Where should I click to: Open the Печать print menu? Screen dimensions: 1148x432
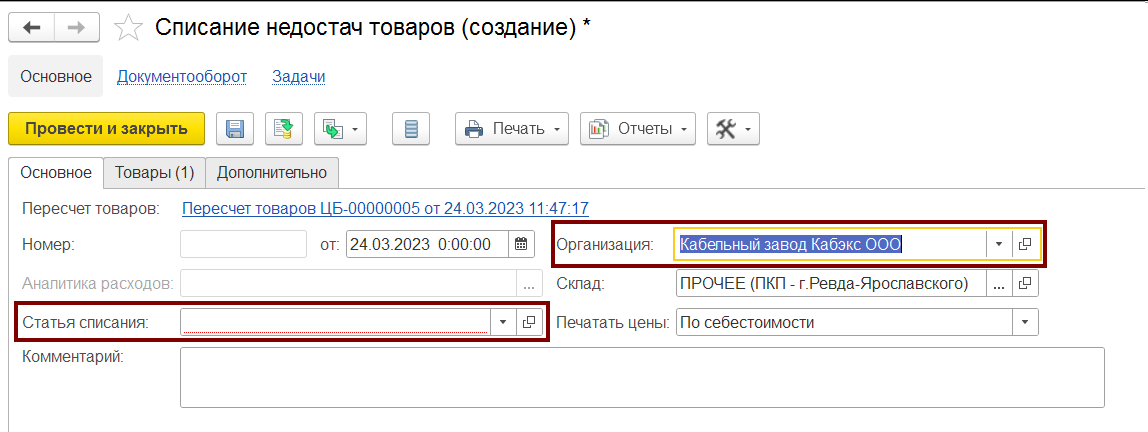tap(512, 129)
